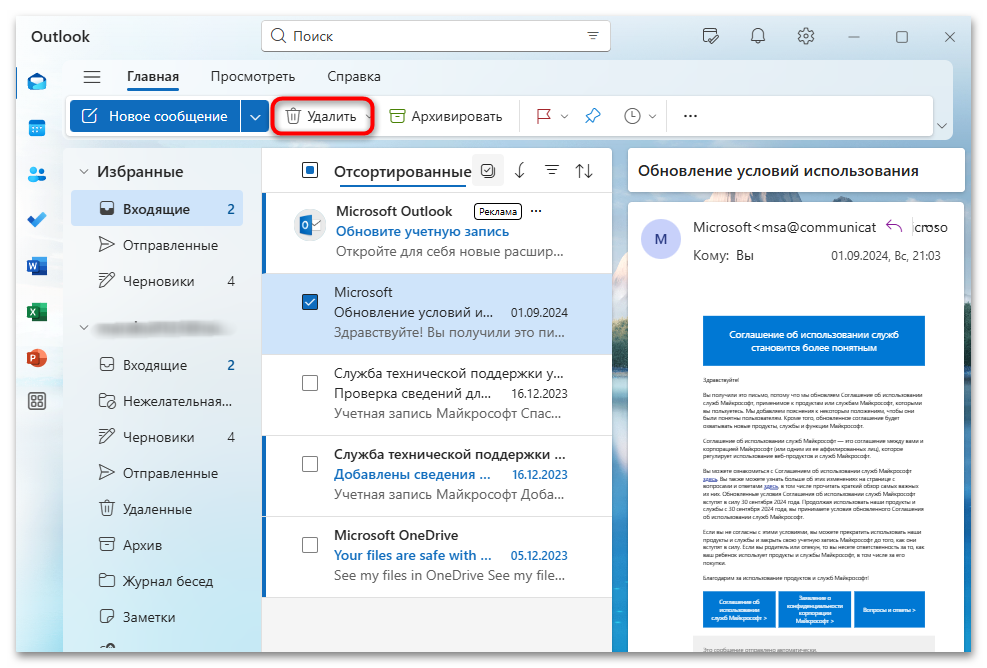
Task: Select the Отсортированные inbox tab
Action: (x=402, y=171)
